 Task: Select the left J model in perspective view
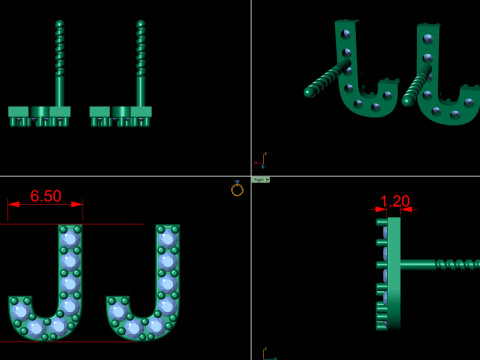(352, 68)
